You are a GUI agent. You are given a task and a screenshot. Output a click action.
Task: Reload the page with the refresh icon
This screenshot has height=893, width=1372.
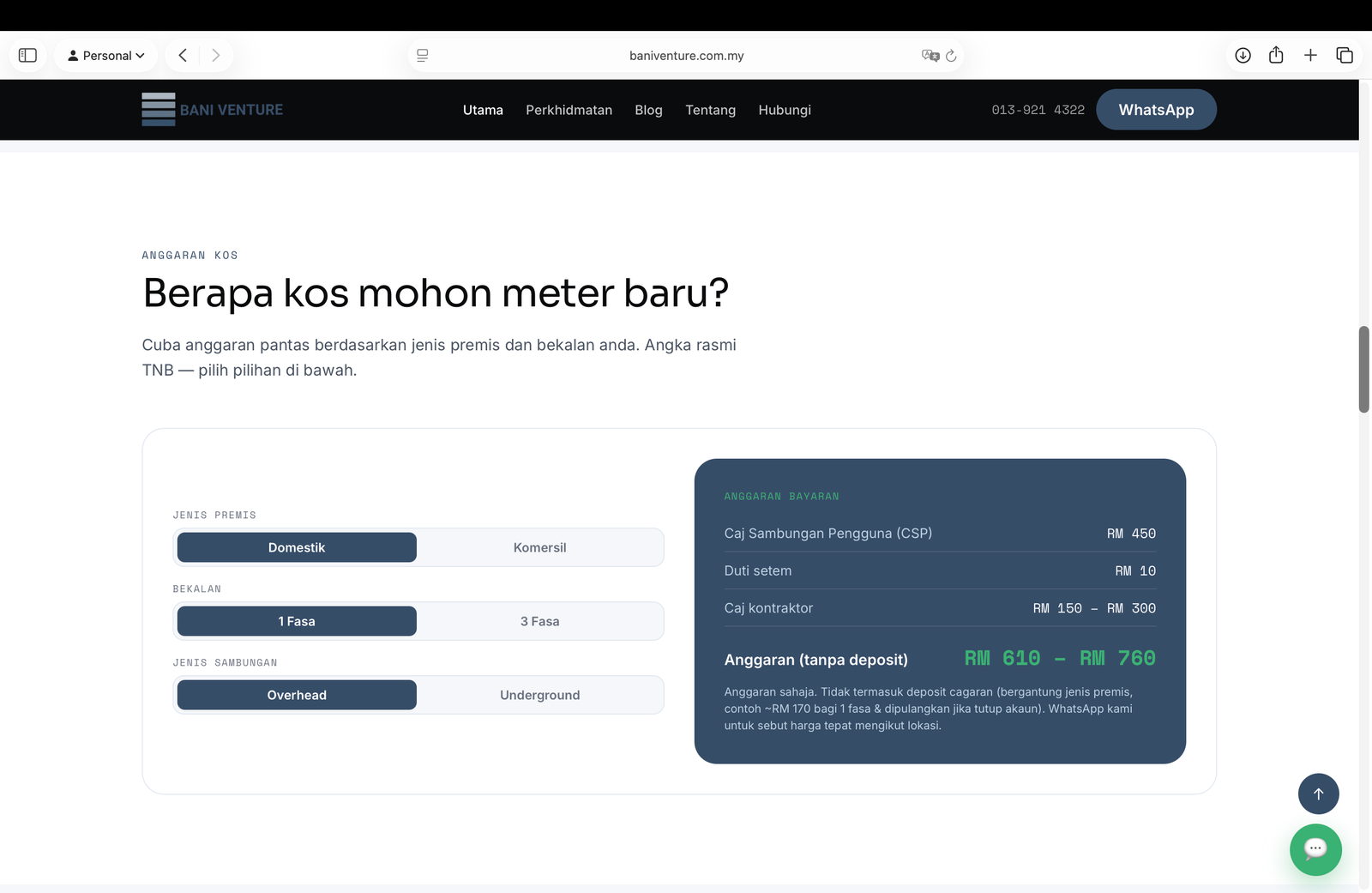pos(951,55)
